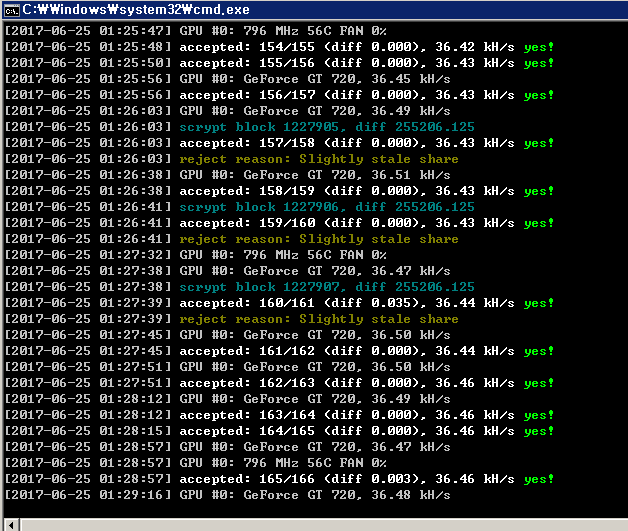This screenshot has width=628, height=531.
Task: Click the GeForce GT 720 36.45 kH/s line
Action: [x=227, y=79]
